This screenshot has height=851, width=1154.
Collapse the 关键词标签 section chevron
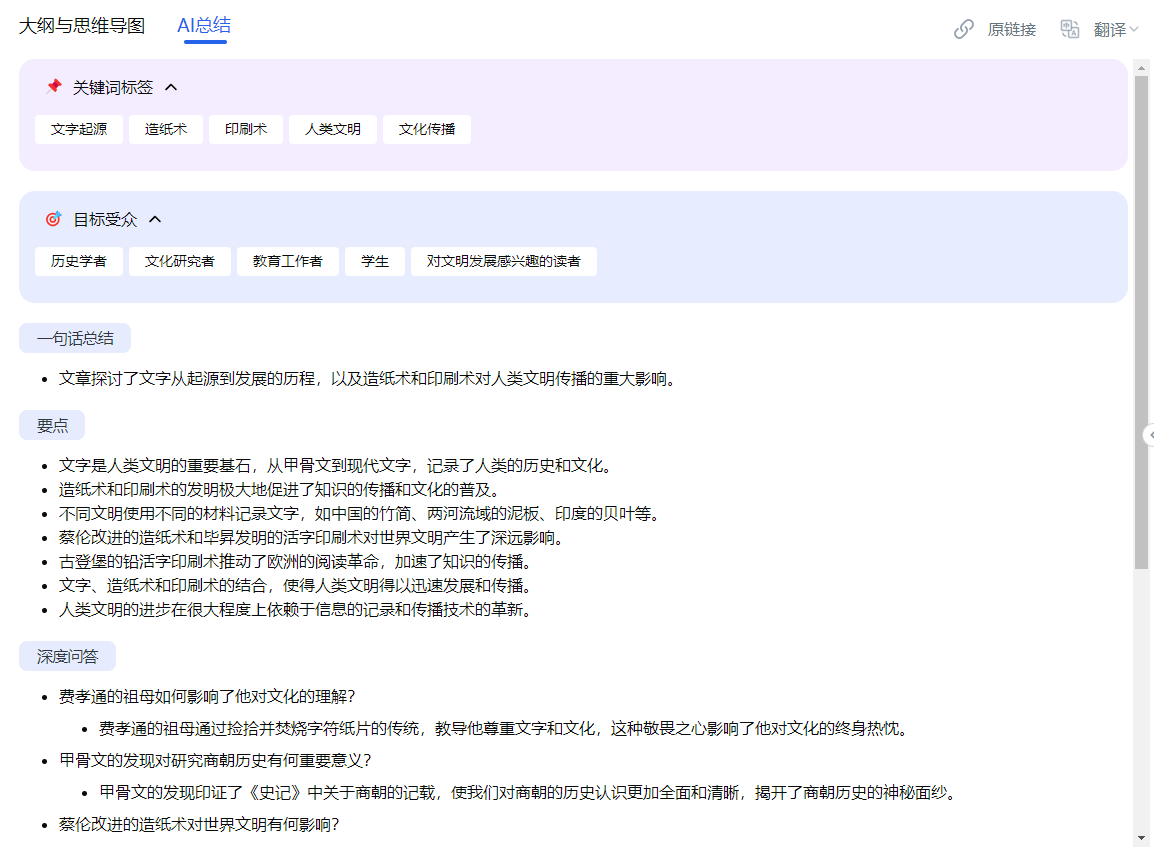tap(171, 87)
